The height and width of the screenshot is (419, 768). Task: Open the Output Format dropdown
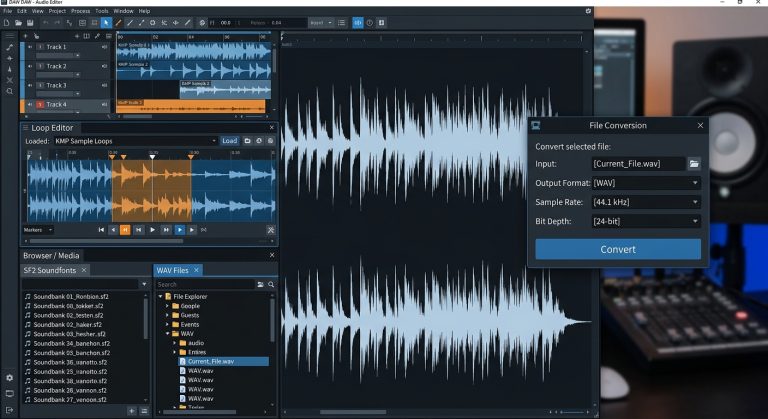click(x=646, y=183)
